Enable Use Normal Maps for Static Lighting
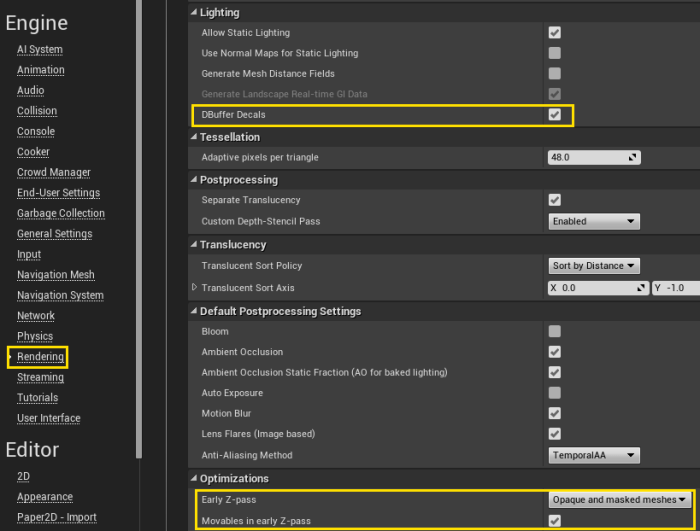Image resolution: width=700 pixels, height=531 pixels. tap(555, 53)
